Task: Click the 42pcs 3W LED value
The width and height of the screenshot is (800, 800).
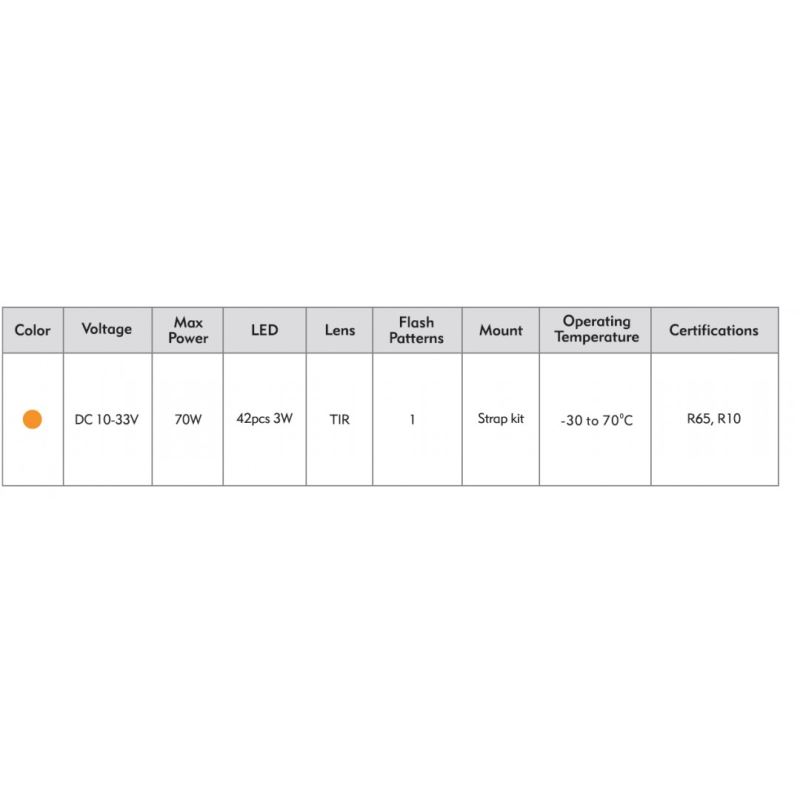Action: click(x=264, y=419)
